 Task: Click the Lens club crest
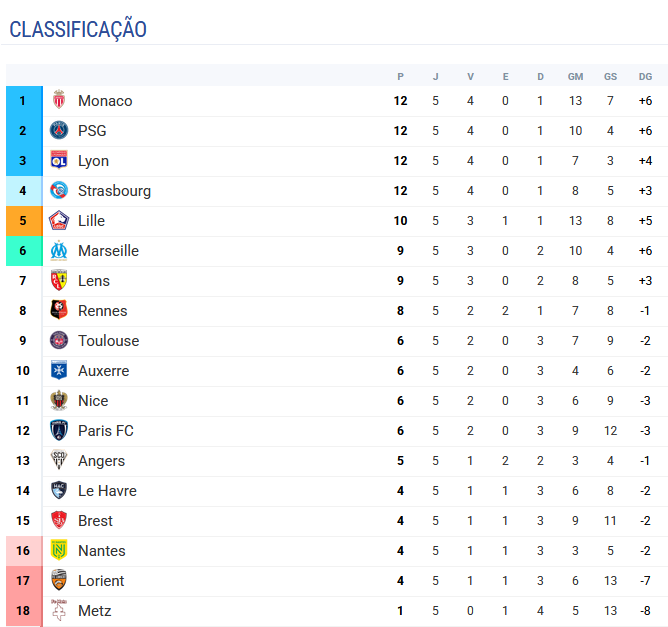tap(59, 281)
